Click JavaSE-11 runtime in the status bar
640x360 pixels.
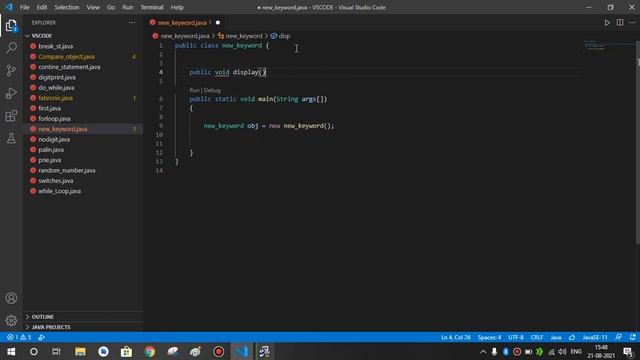pyautogui.click(x=595, y=337)
